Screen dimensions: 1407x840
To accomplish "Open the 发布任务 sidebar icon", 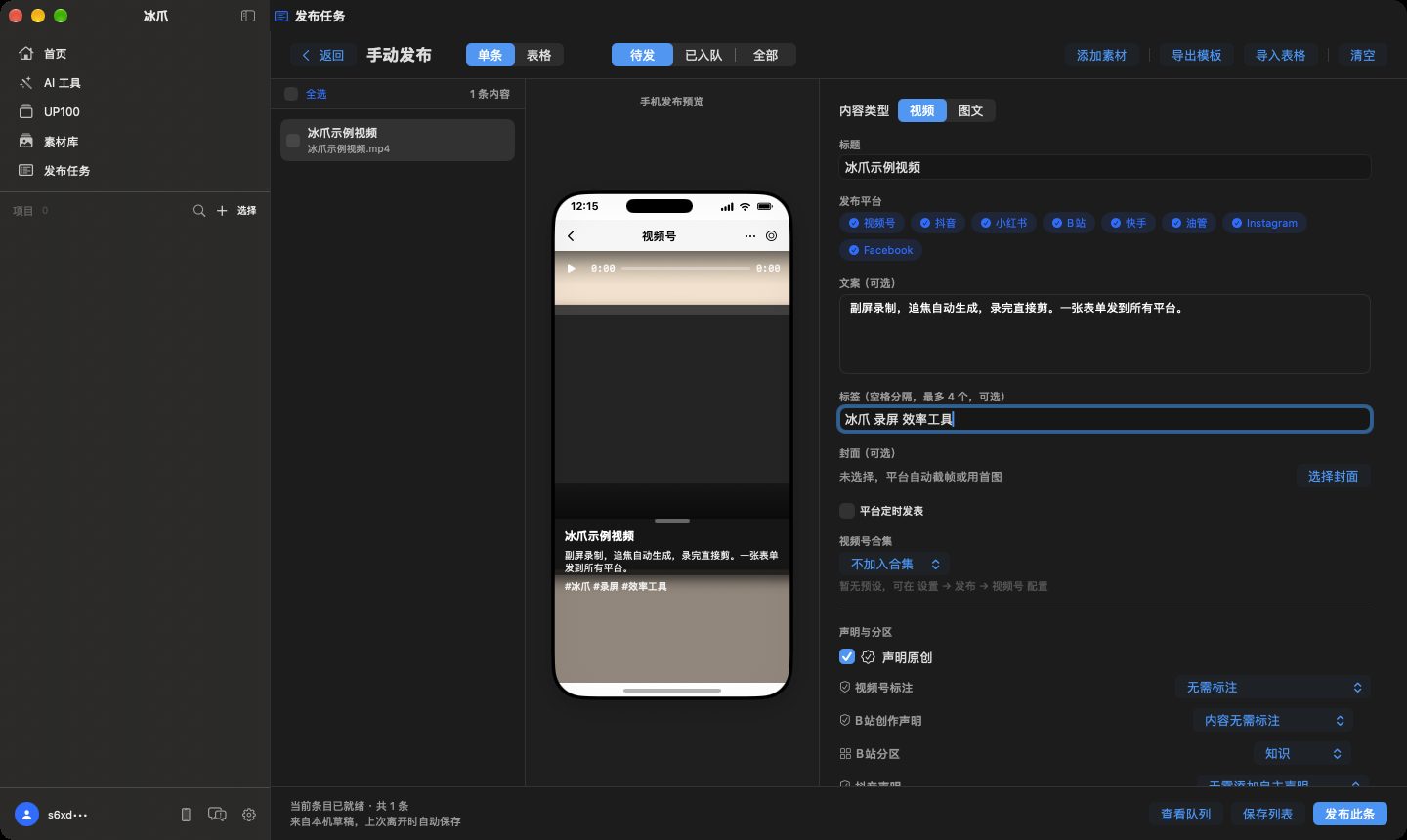I will 26,171.
